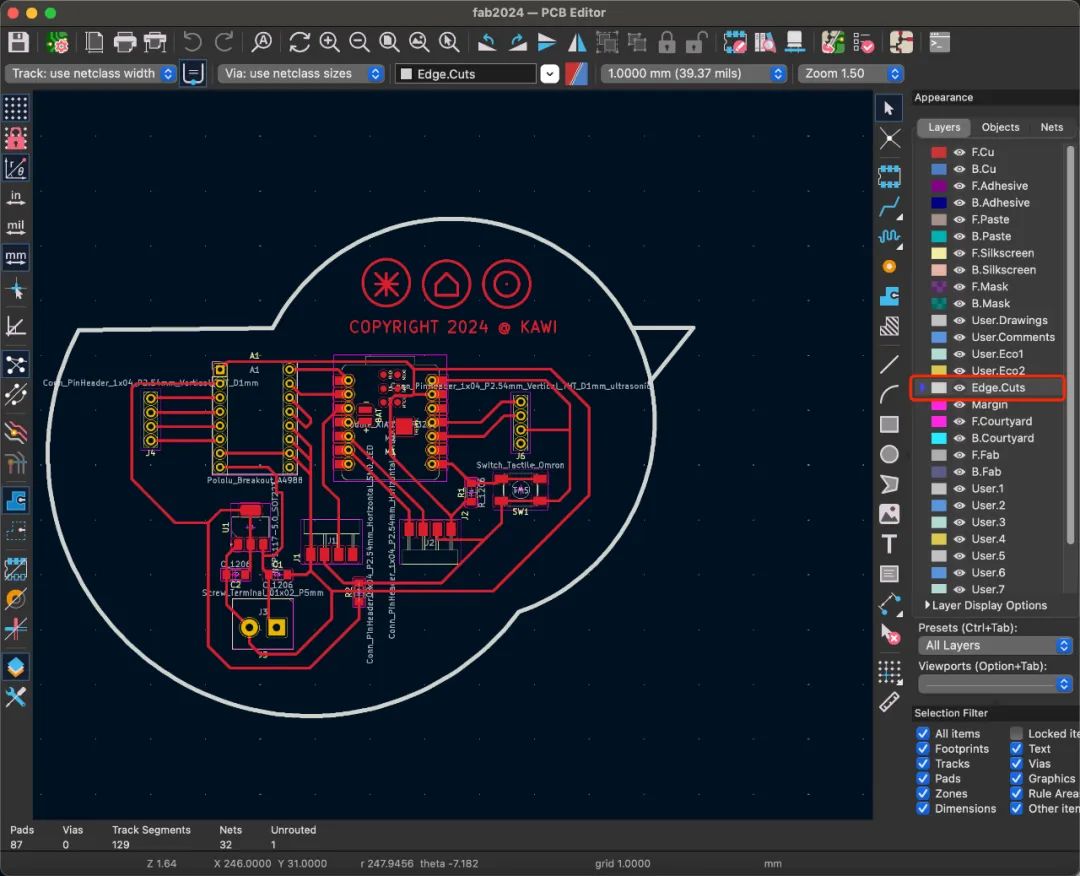Select the Draw Line tool
This screenshot has width=1080, height=876.
(889, 365)
